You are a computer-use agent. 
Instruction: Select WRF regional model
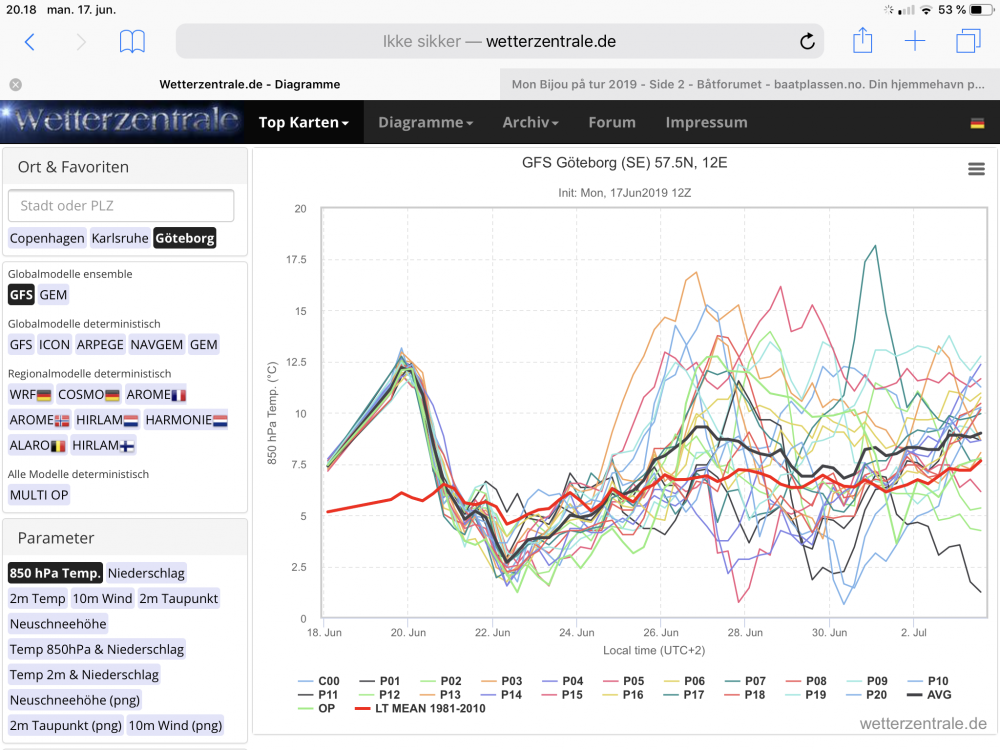click(x=30, y=395)
